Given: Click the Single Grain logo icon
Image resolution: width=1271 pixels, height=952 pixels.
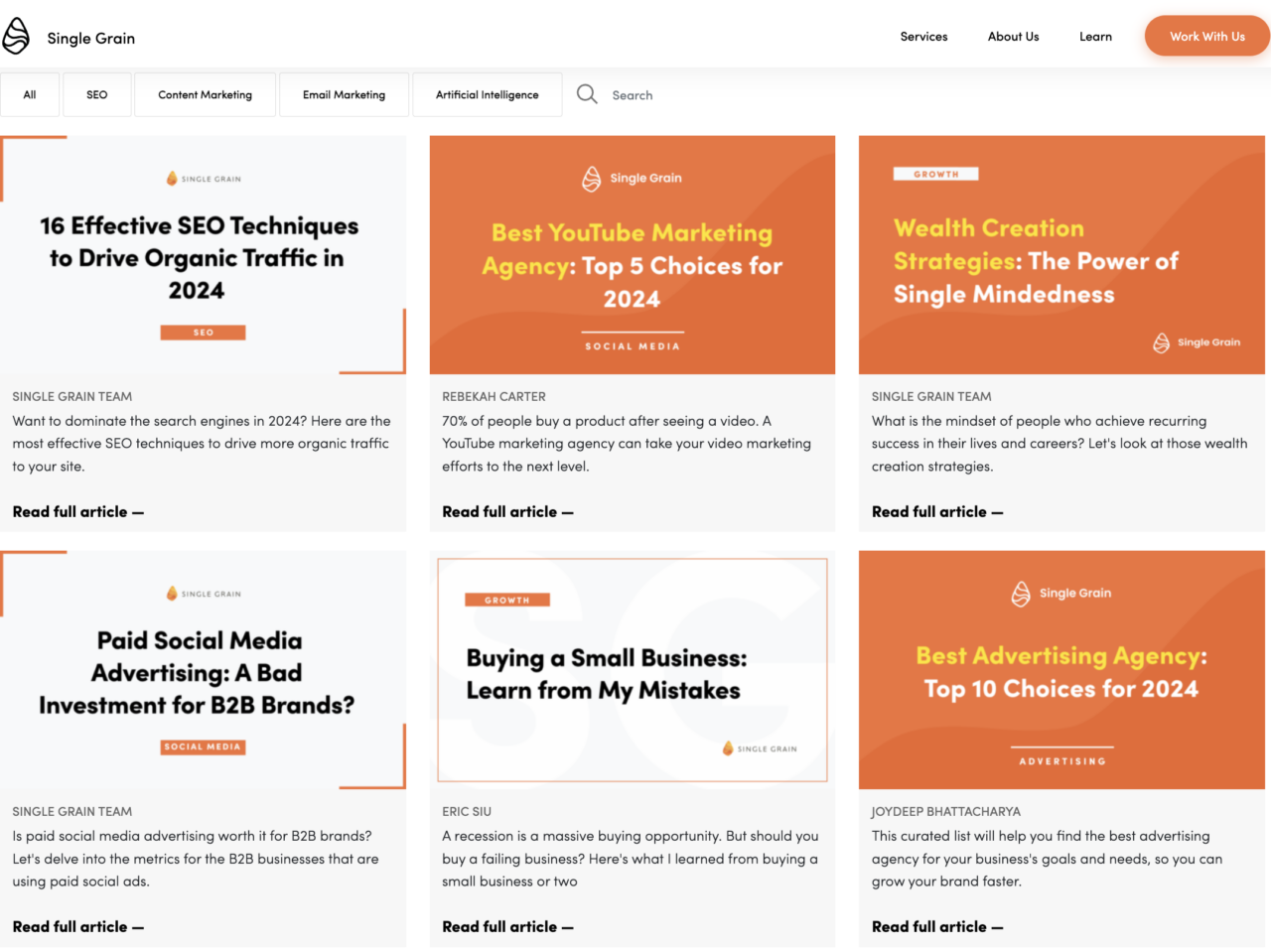Looking at the screenshot, I should tap(16, 37).
